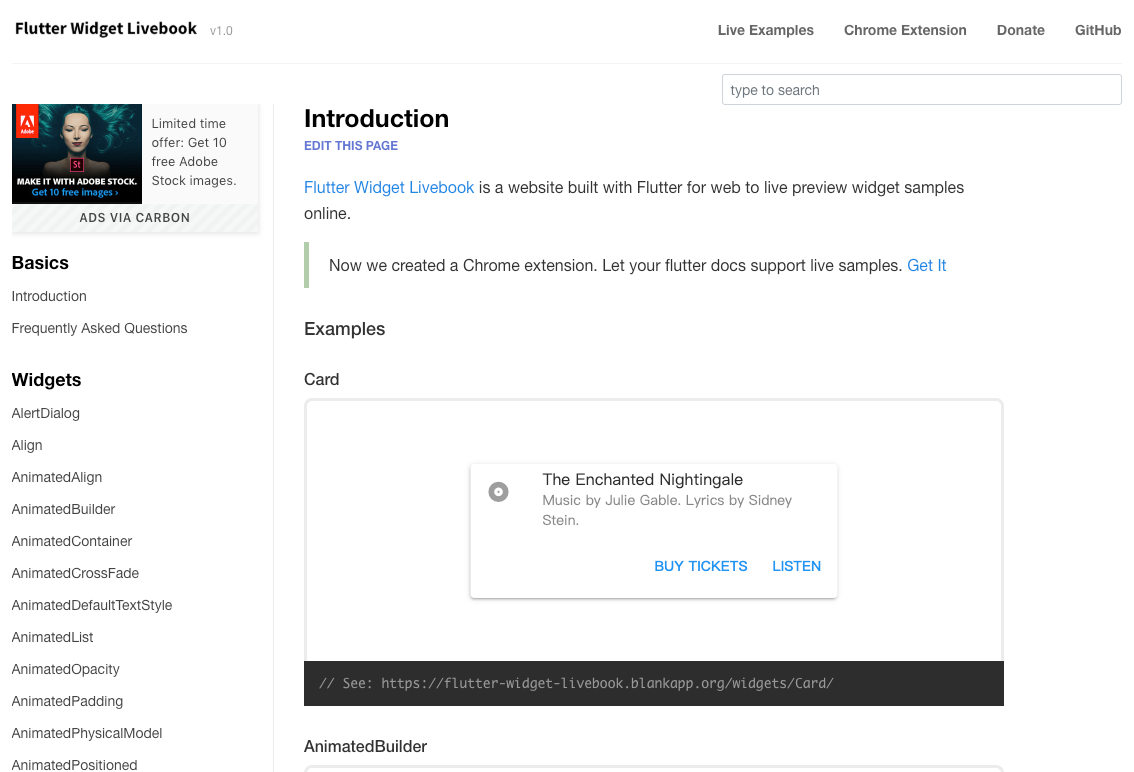Open Frequently Asked Questions in sidebar

[x=99, y=328]
